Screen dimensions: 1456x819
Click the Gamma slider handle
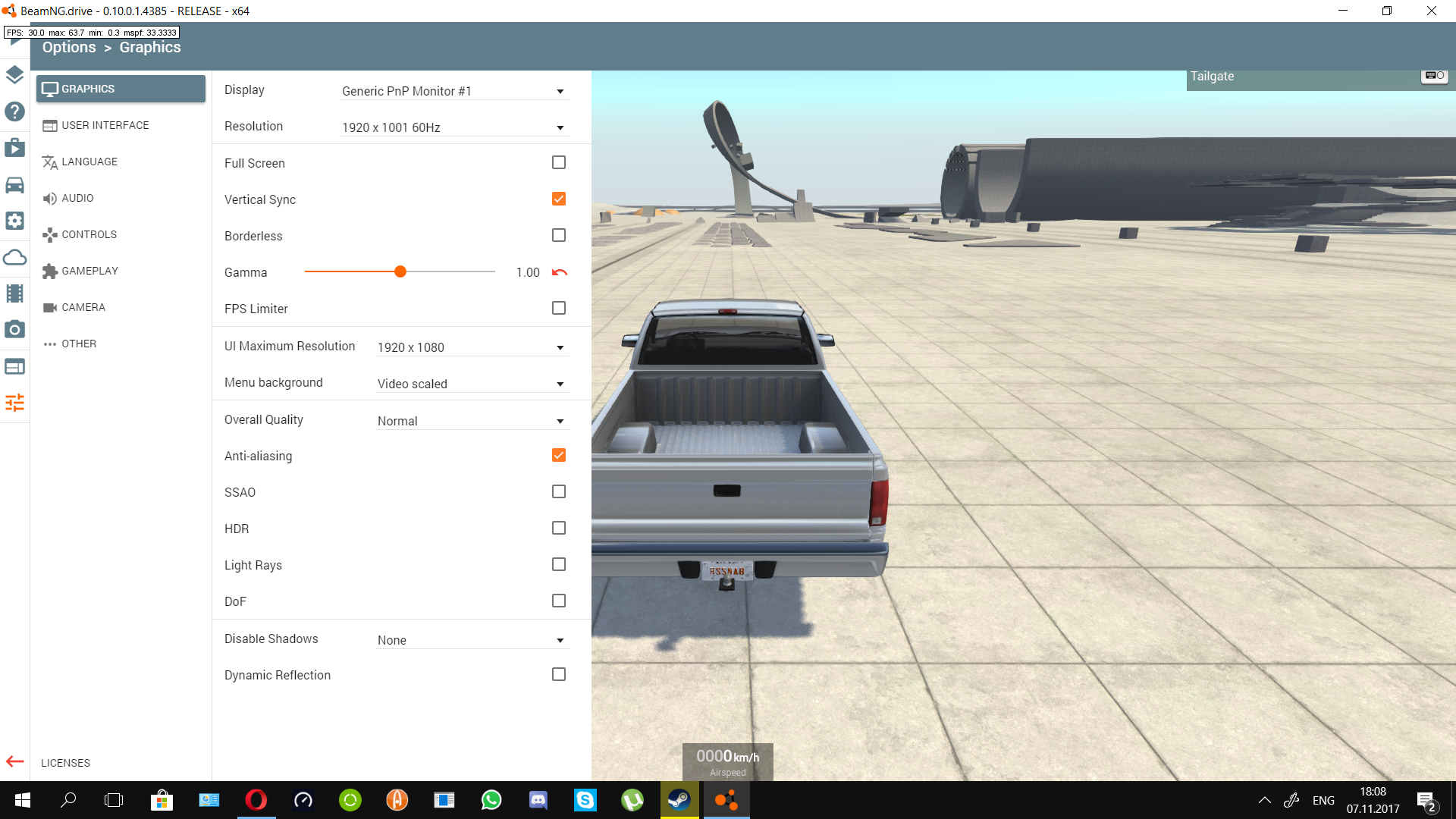(400, 271)
